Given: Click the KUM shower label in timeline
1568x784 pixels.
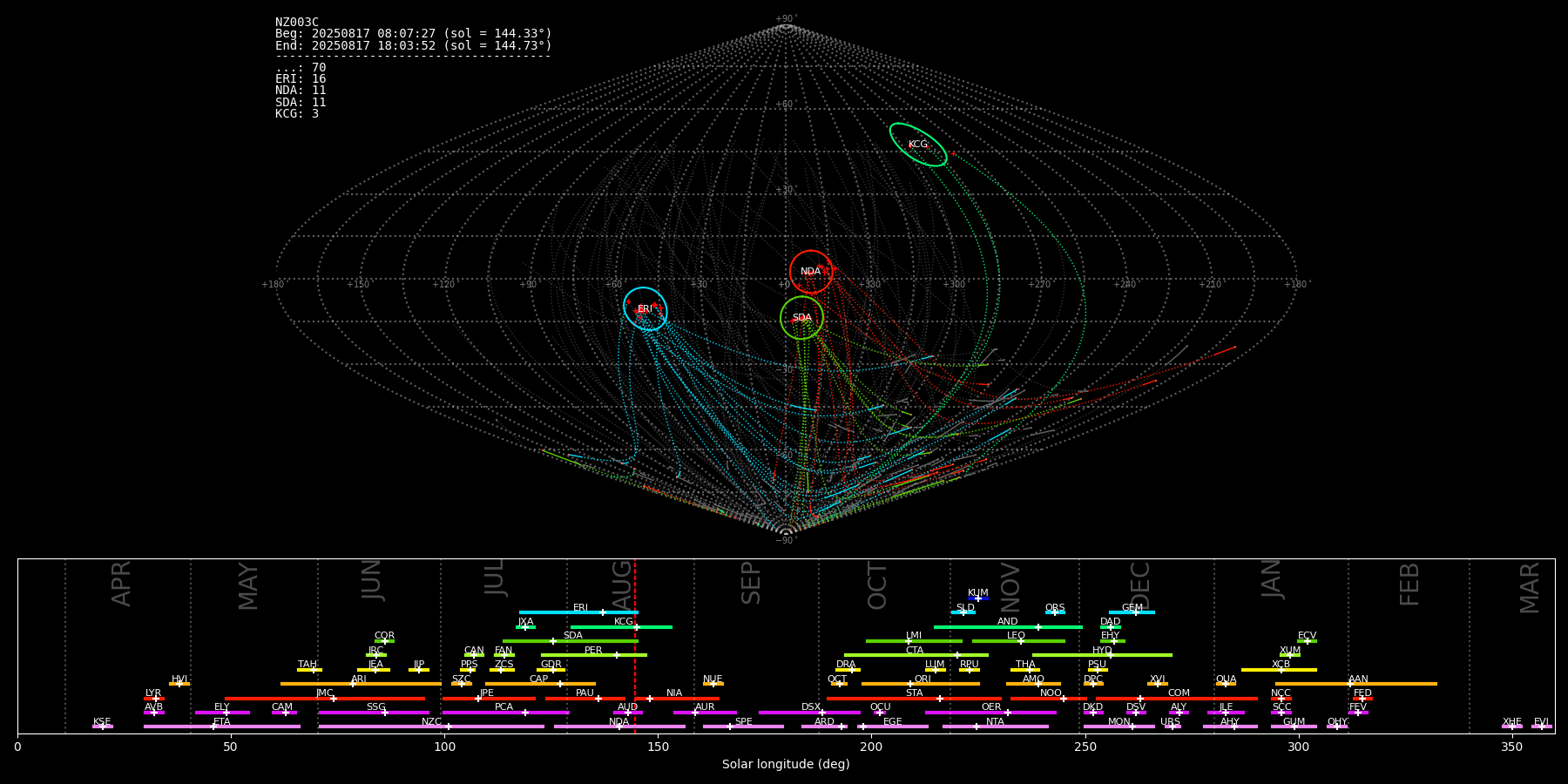Looking at the screenshot, I should tap(978, 593).
